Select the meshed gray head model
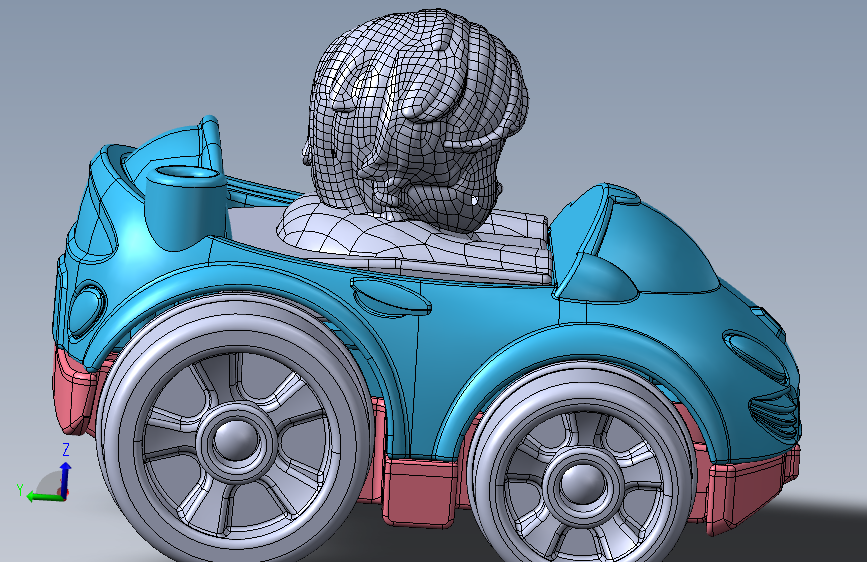The width and height of the screenshot is (867, 562). pos(414,119)
